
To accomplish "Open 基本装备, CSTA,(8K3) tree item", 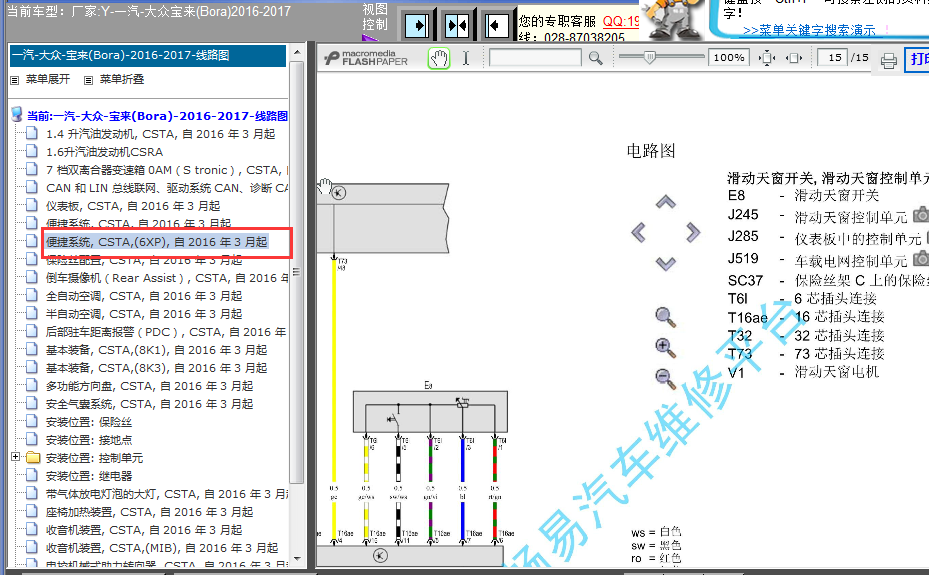I will 156,368.
